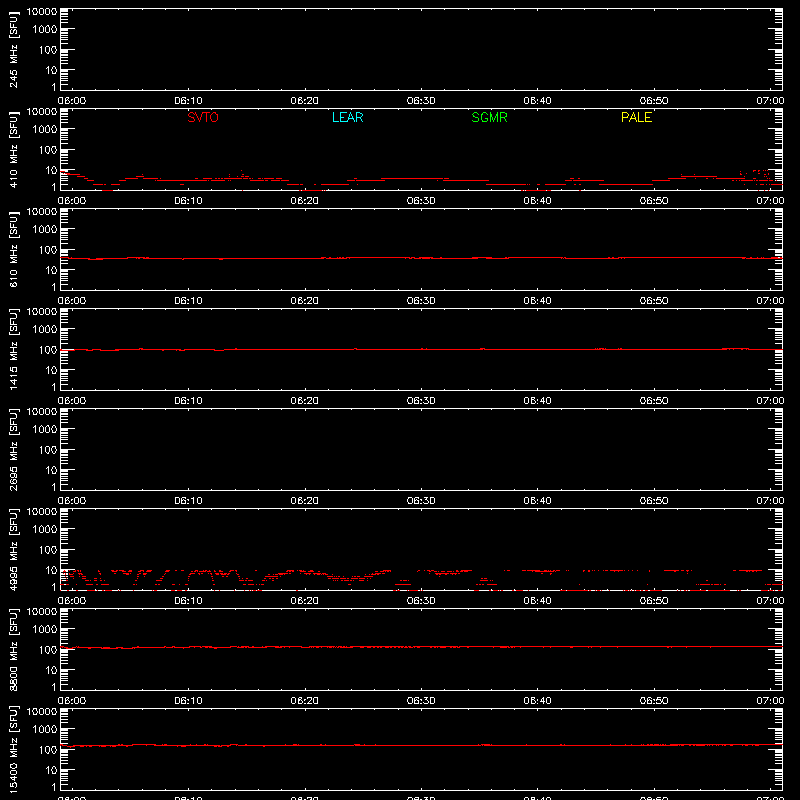This screenshot has height=800, width=800.
Task: Click the red flux trace in 610 MHz panel
Action: tap(421, 258)
